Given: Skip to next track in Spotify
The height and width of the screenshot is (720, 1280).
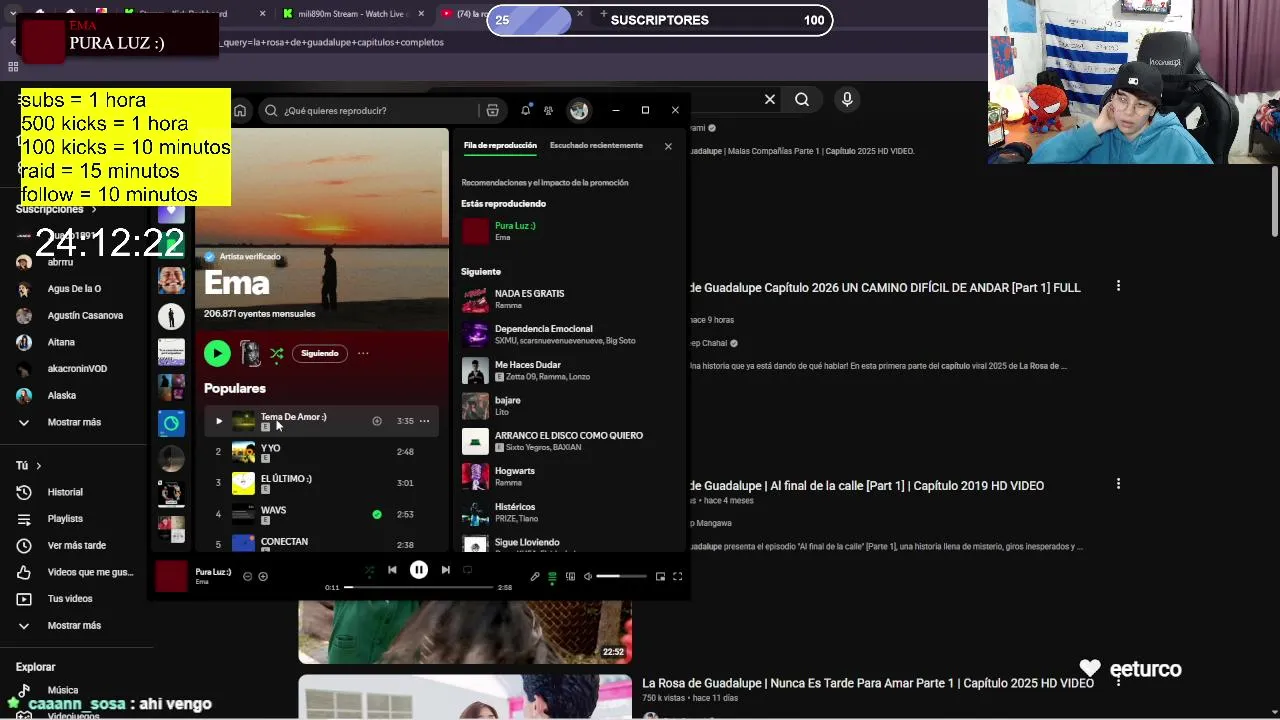Looking at the screenshot, I should (446, 570).
